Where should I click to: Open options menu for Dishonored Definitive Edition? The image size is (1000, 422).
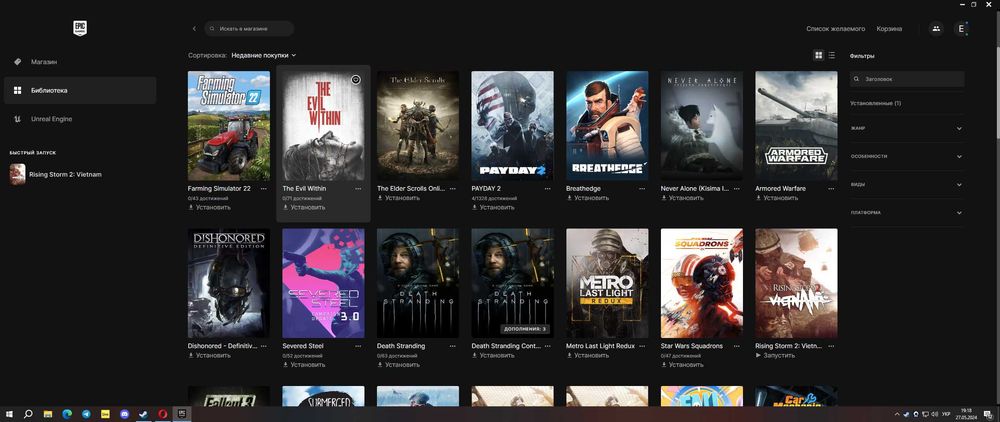(263, 346)
